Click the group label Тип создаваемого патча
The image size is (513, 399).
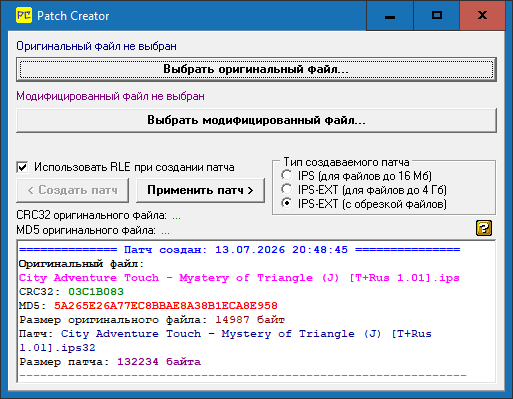[x=346, y=162]
